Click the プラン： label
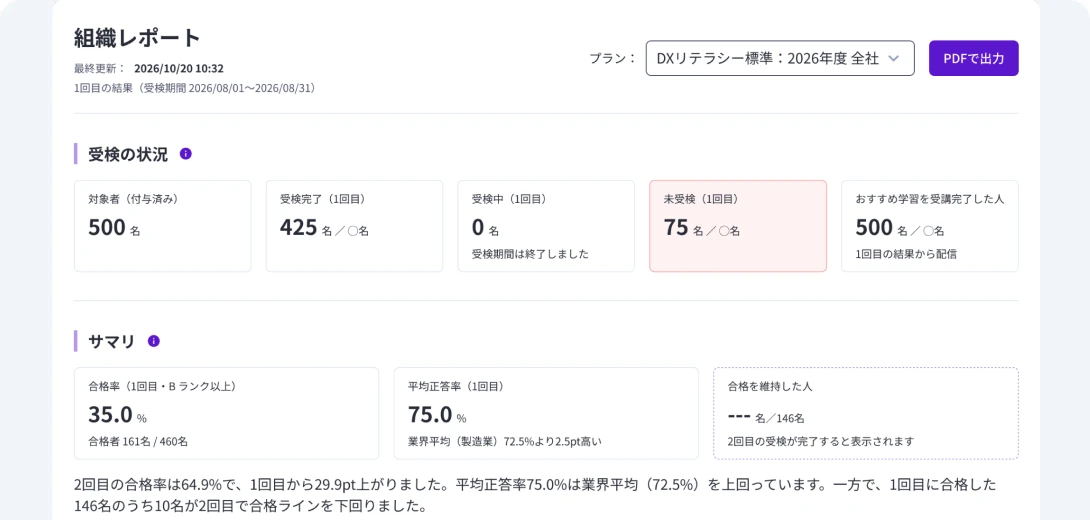Screen dimensions: 1090x520 coord(613,58)
